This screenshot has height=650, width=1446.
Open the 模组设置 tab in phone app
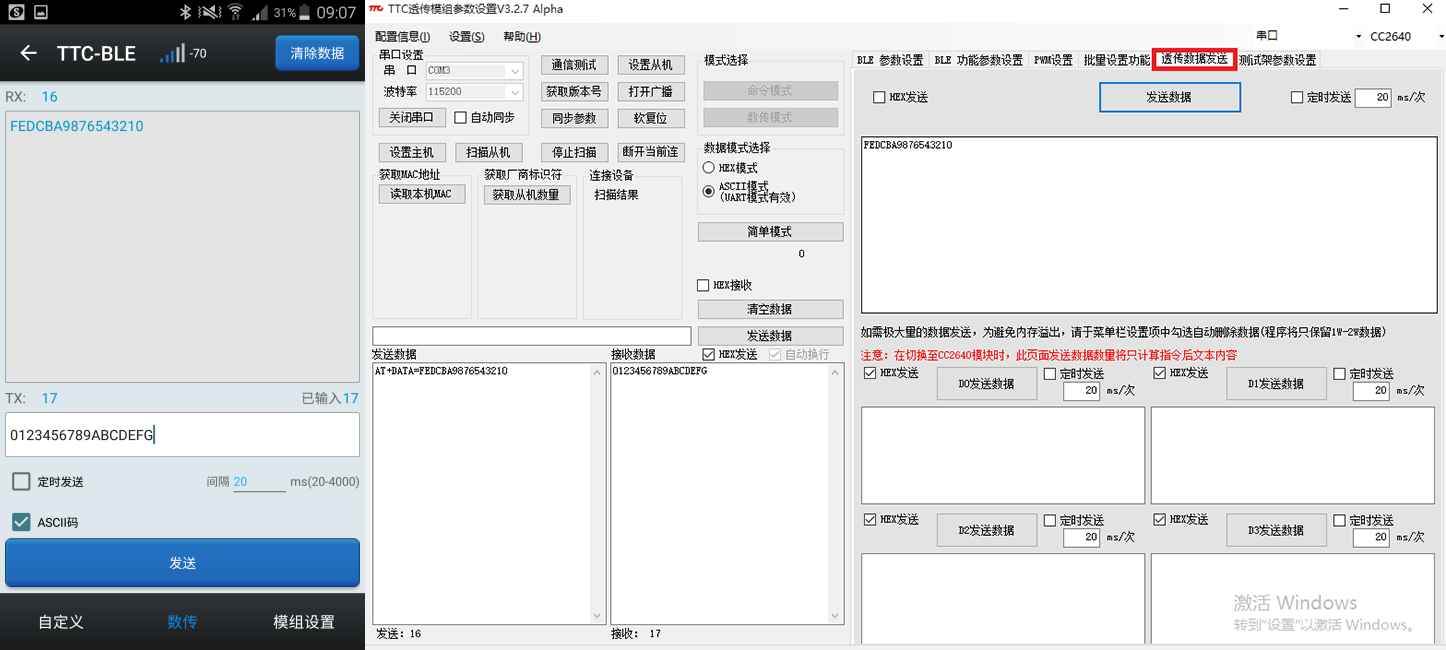click(304, 621)
